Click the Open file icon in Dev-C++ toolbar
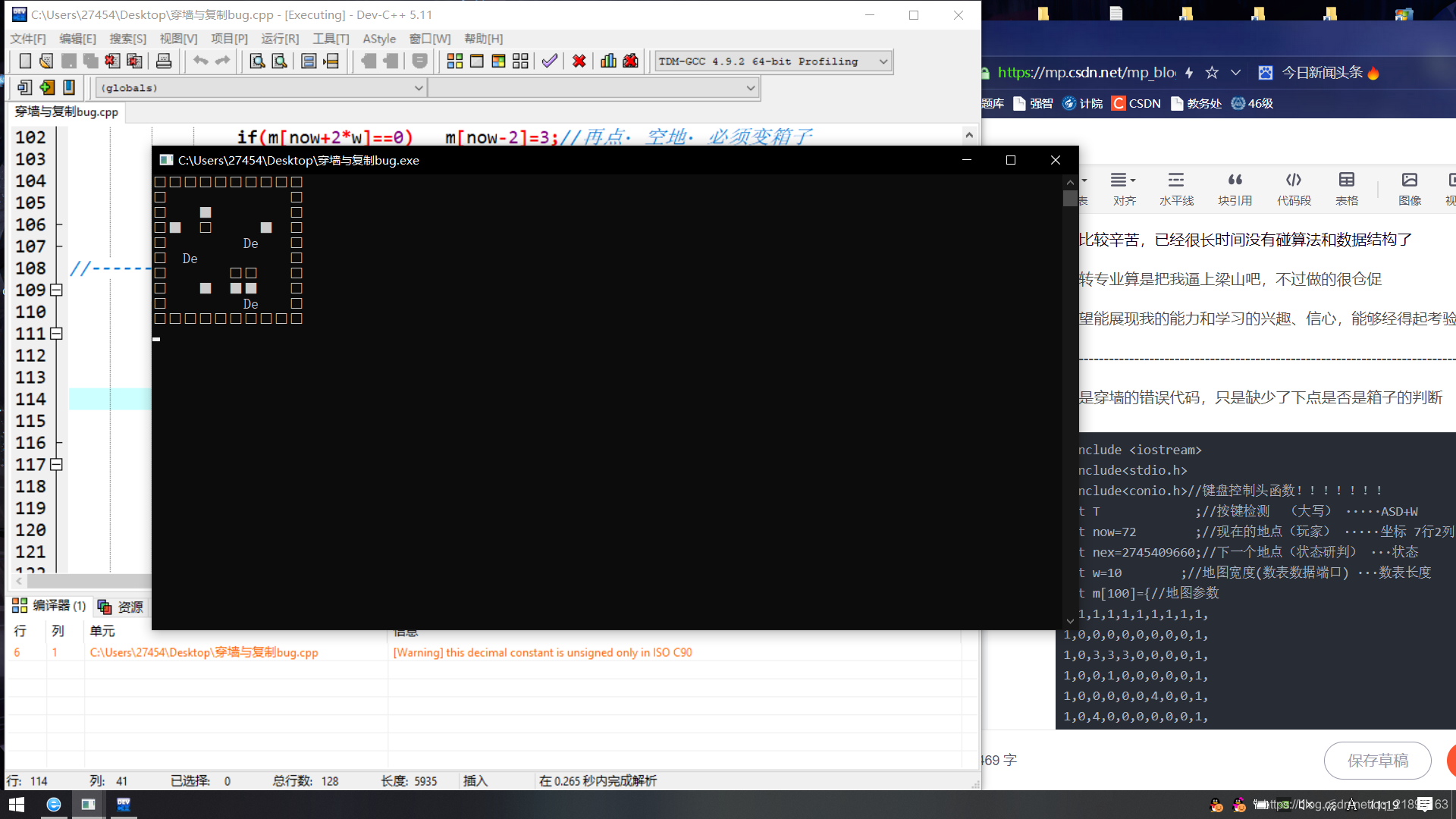The width and height of the screenshot is (1456, 819). coord(46,61)
